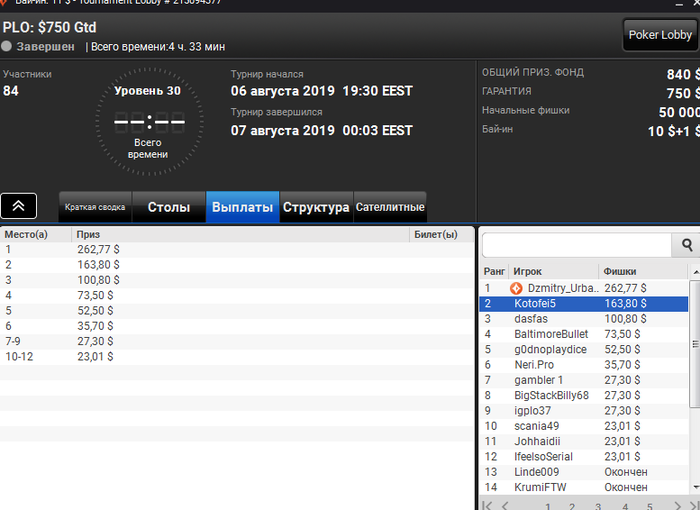Viewport: 700px width, 510px height.
Task: Click the Завершен status indicator dot
Action: [6, 46]
